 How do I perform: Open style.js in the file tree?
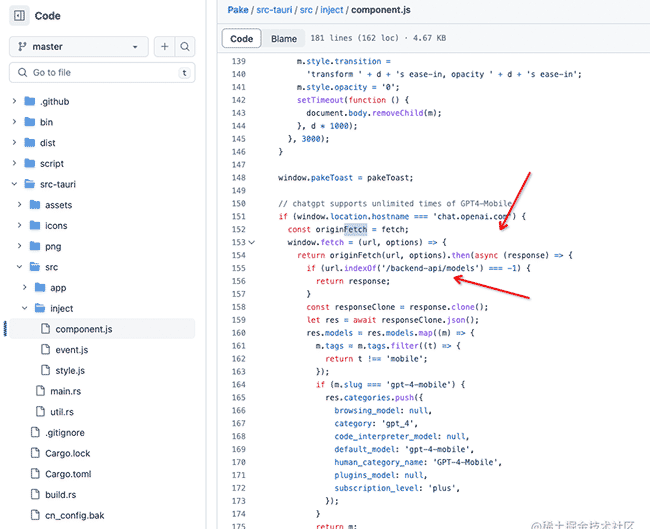(x=70, y=371)
